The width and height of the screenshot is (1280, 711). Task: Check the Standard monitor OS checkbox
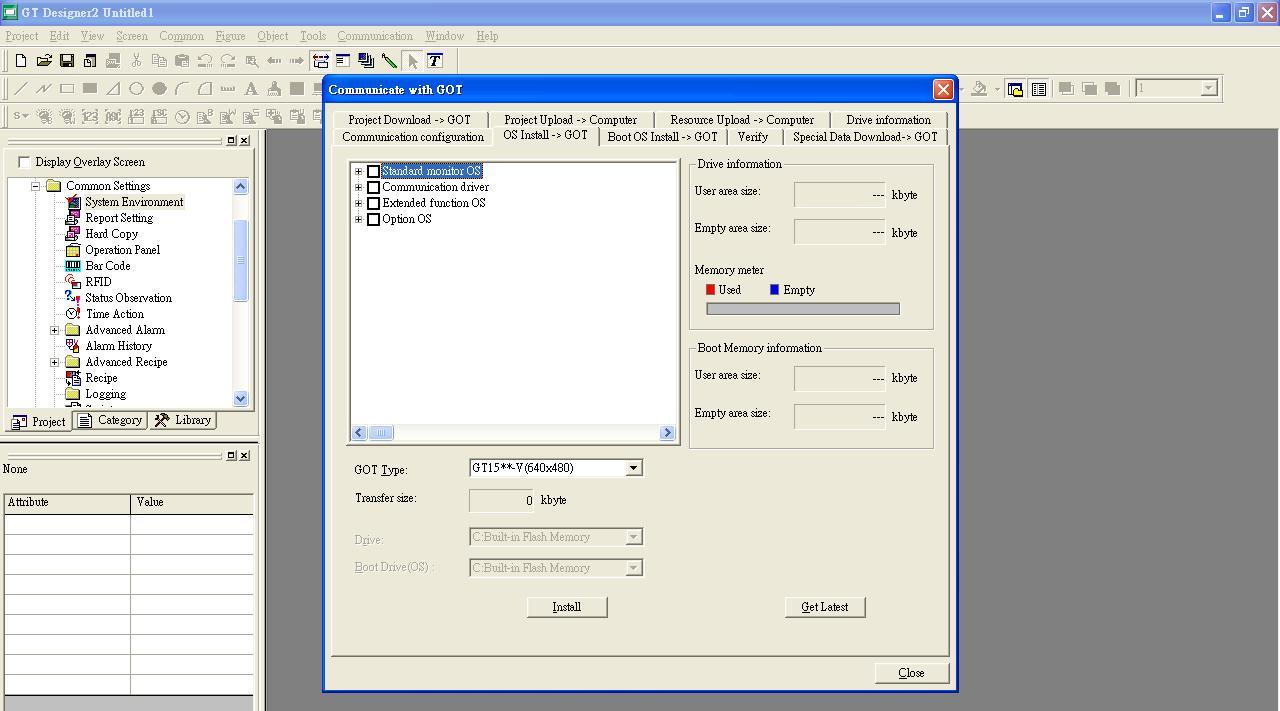coord(374,171)
